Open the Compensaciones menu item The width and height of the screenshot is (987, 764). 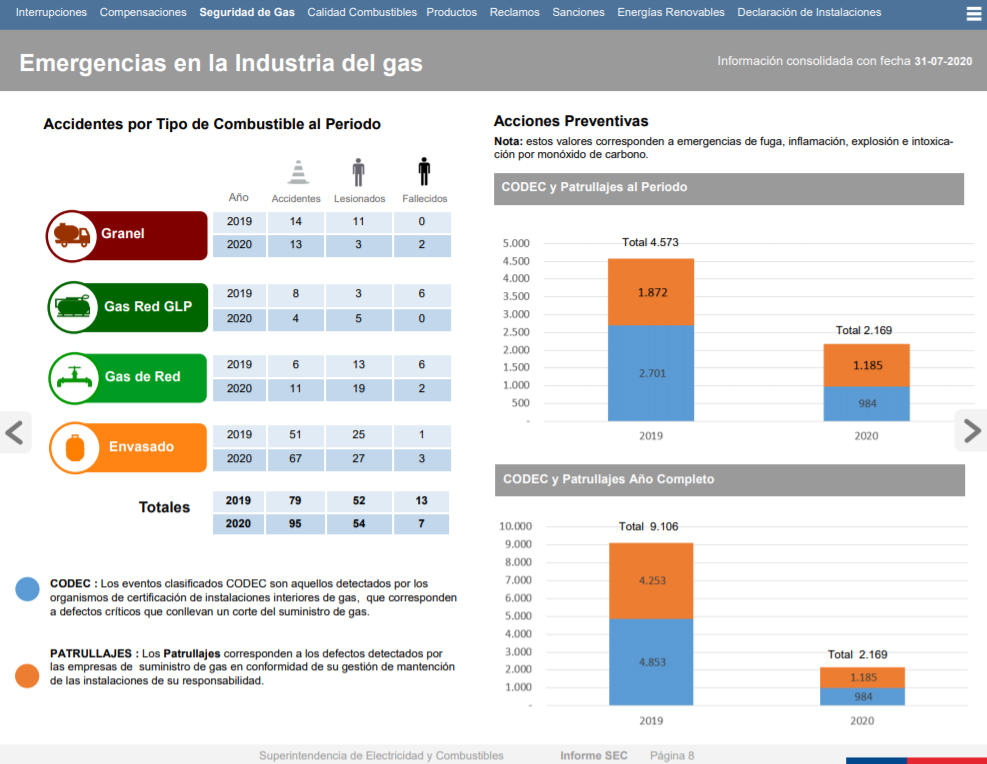(x=143, y=13)
